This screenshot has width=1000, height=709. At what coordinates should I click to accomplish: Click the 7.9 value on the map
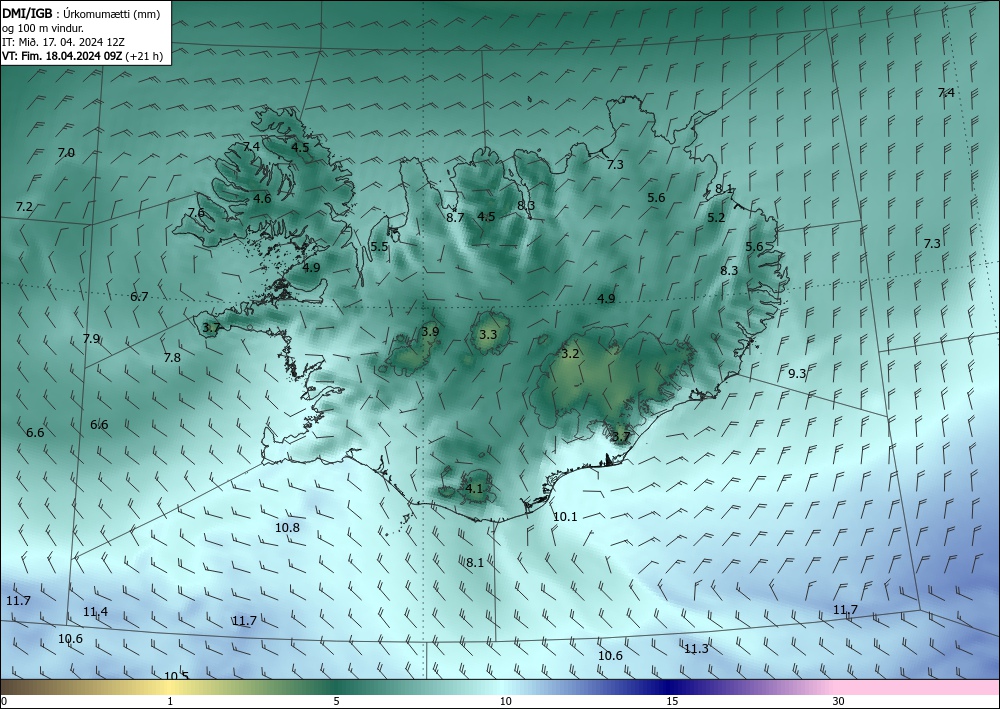[x=91, y=339]
